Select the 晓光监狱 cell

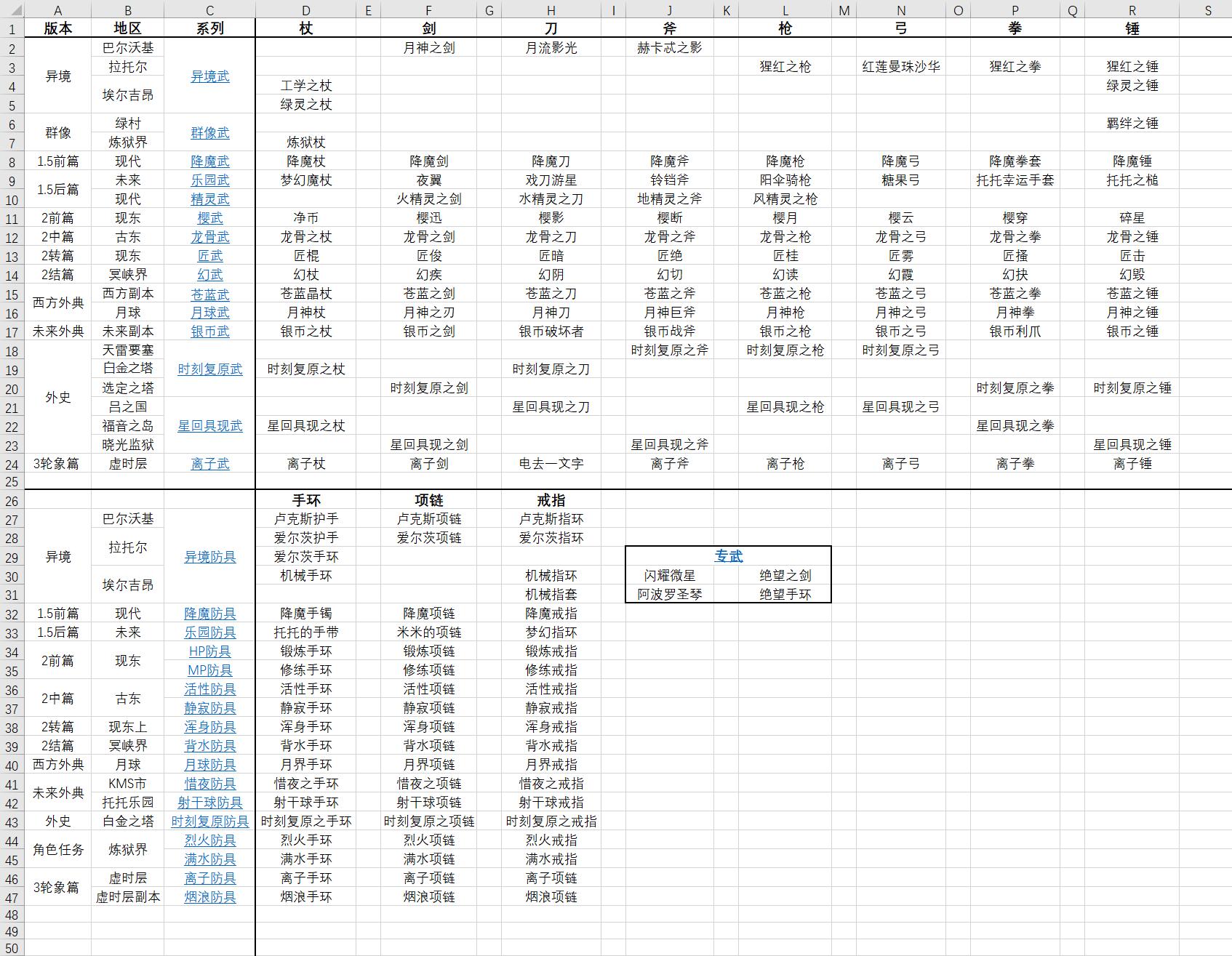128,445
